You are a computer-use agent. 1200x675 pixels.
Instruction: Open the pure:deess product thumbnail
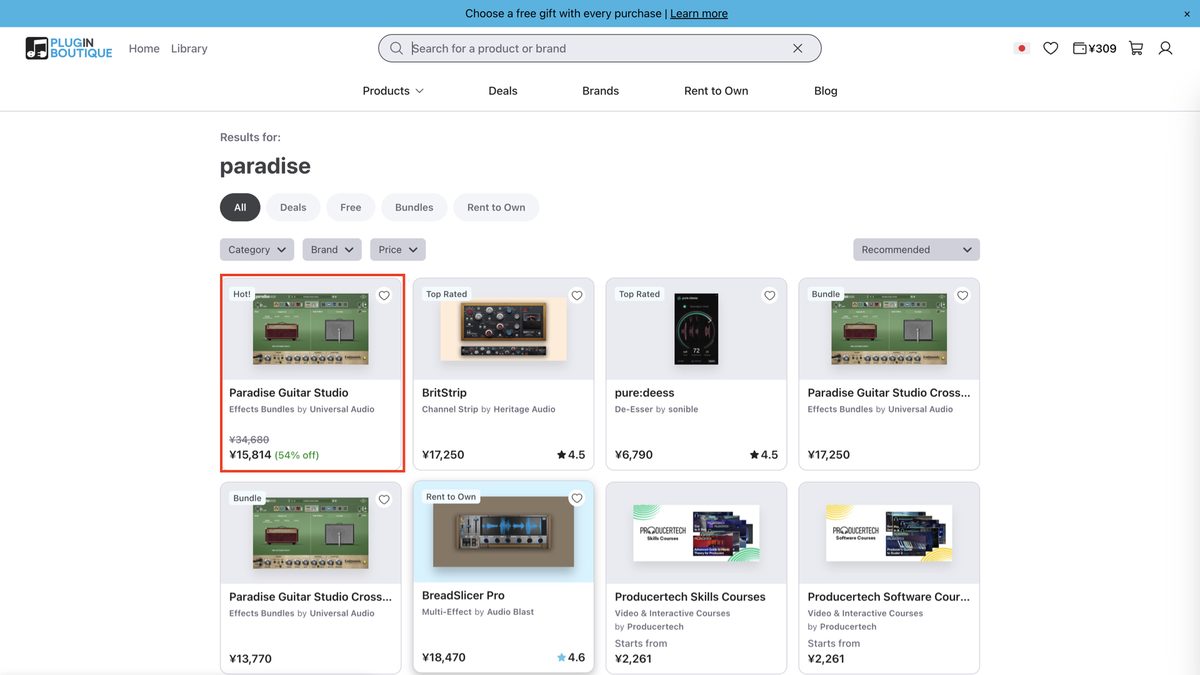(696, 329)
